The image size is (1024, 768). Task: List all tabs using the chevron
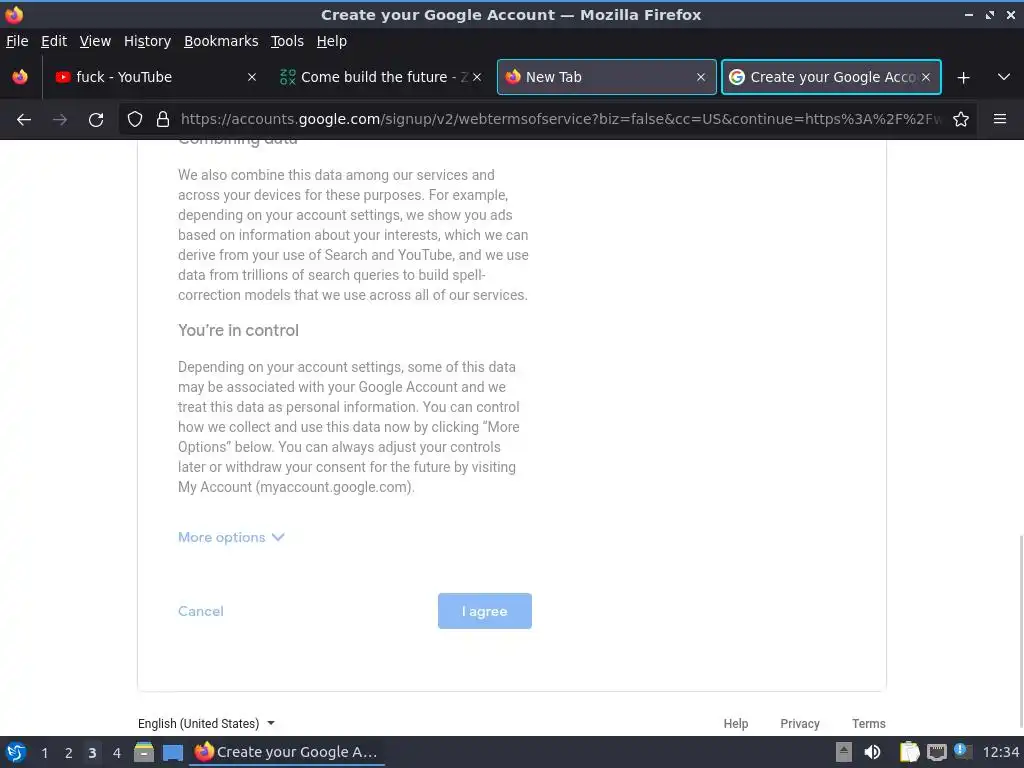tap(1004, 77)
